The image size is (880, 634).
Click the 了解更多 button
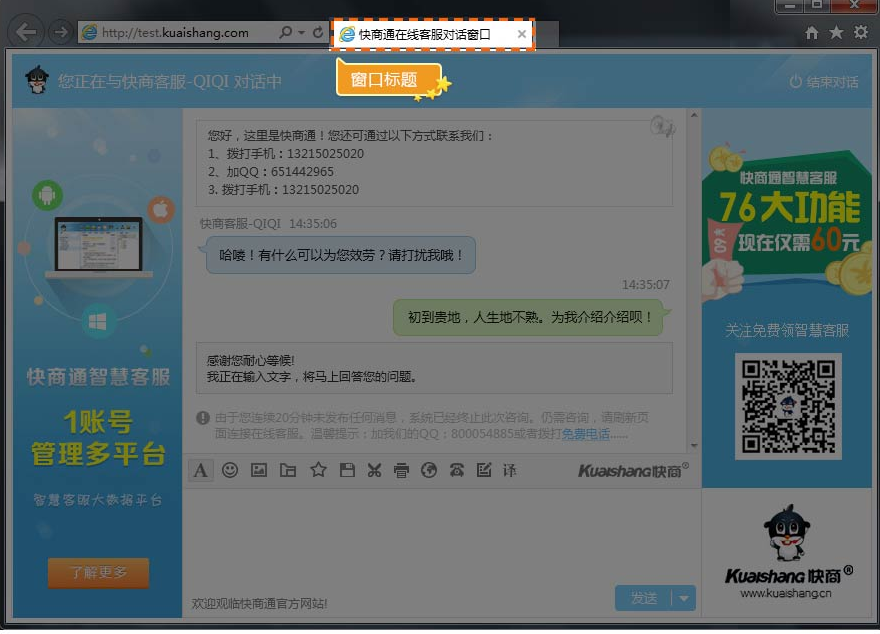(x=98, y=573)
